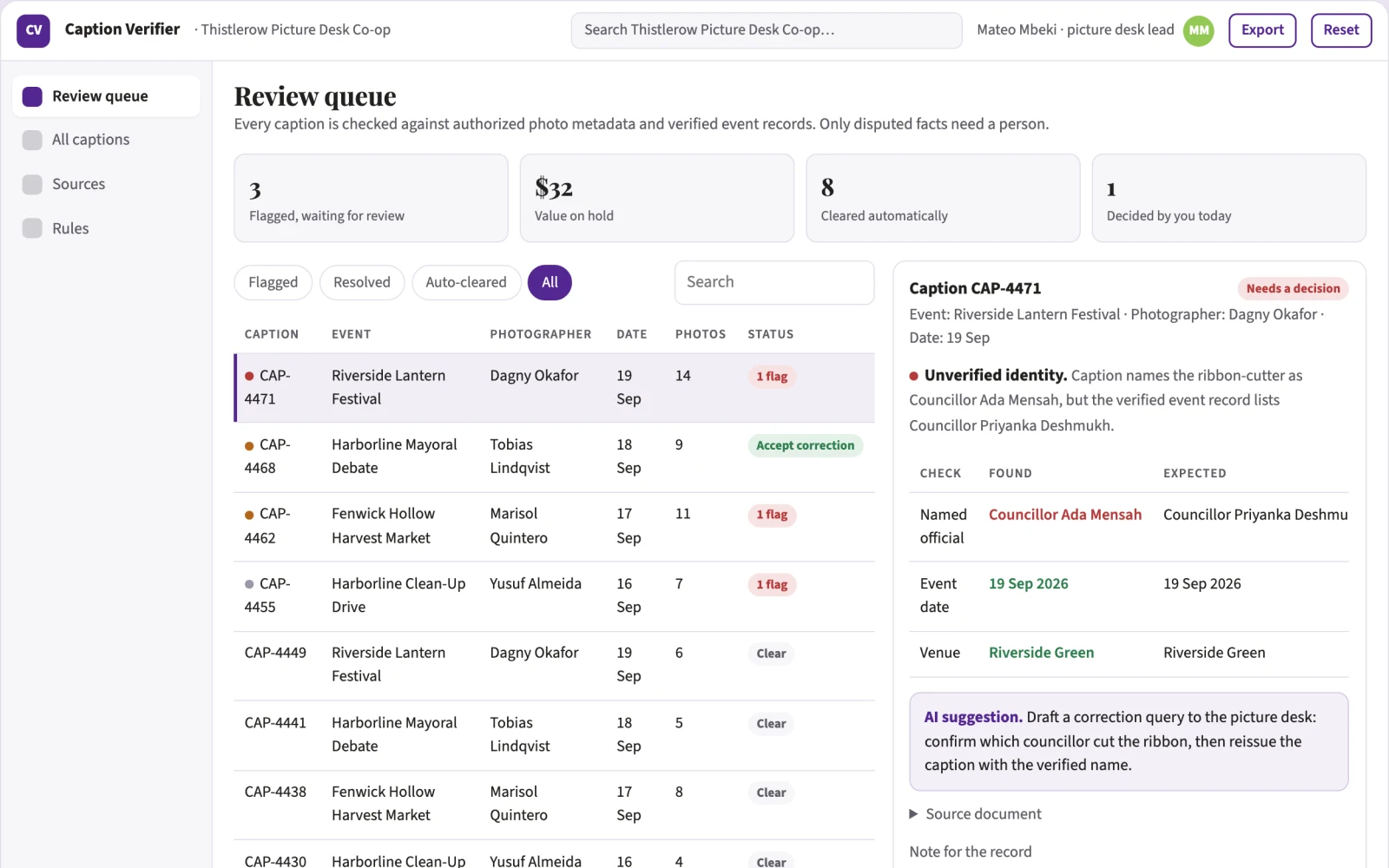Click the Sources sidebar icon

tap(32, 184)
